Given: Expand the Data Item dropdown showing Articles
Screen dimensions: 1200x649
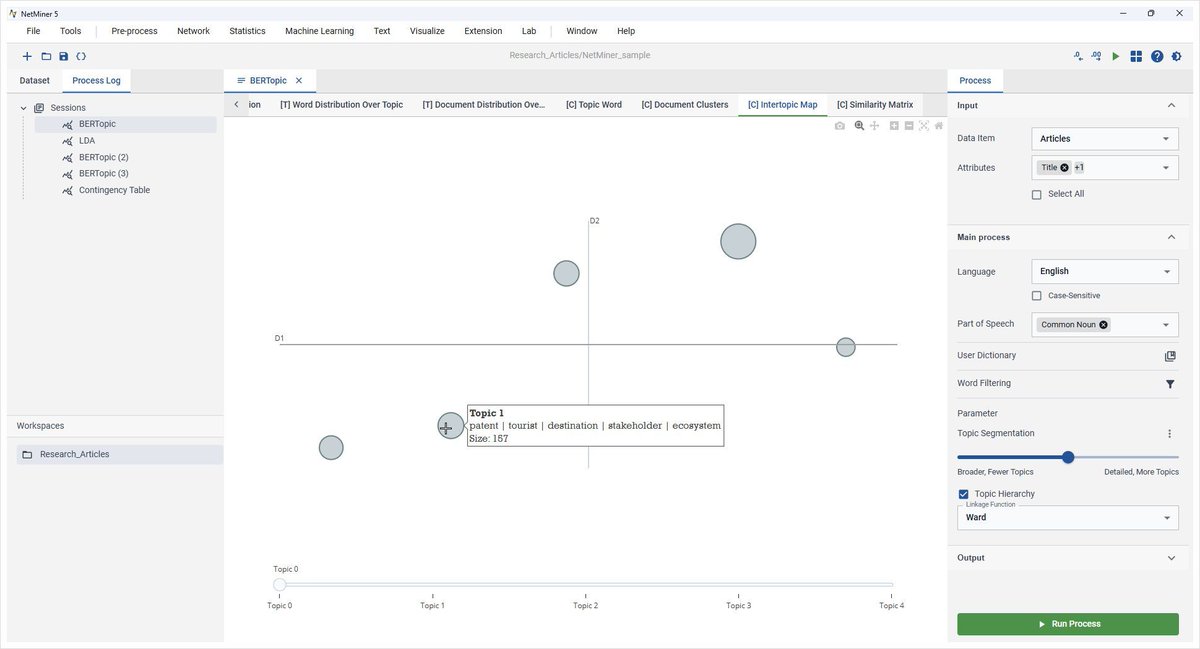Looking at the screenshot, I should [x=1104, y=138].
